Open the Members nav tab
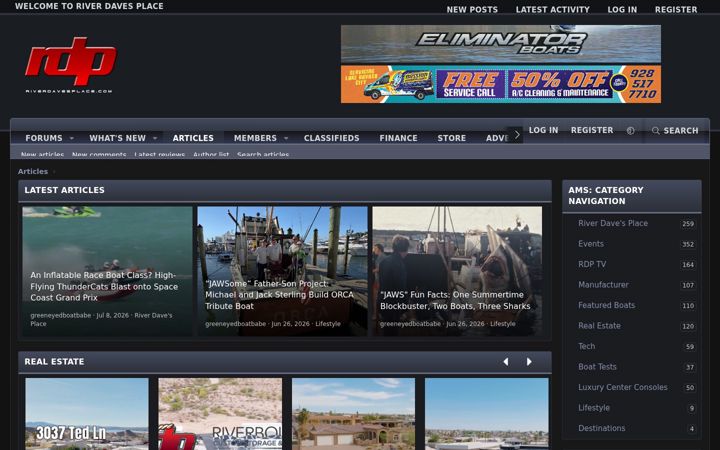 (x=255, y=138)
